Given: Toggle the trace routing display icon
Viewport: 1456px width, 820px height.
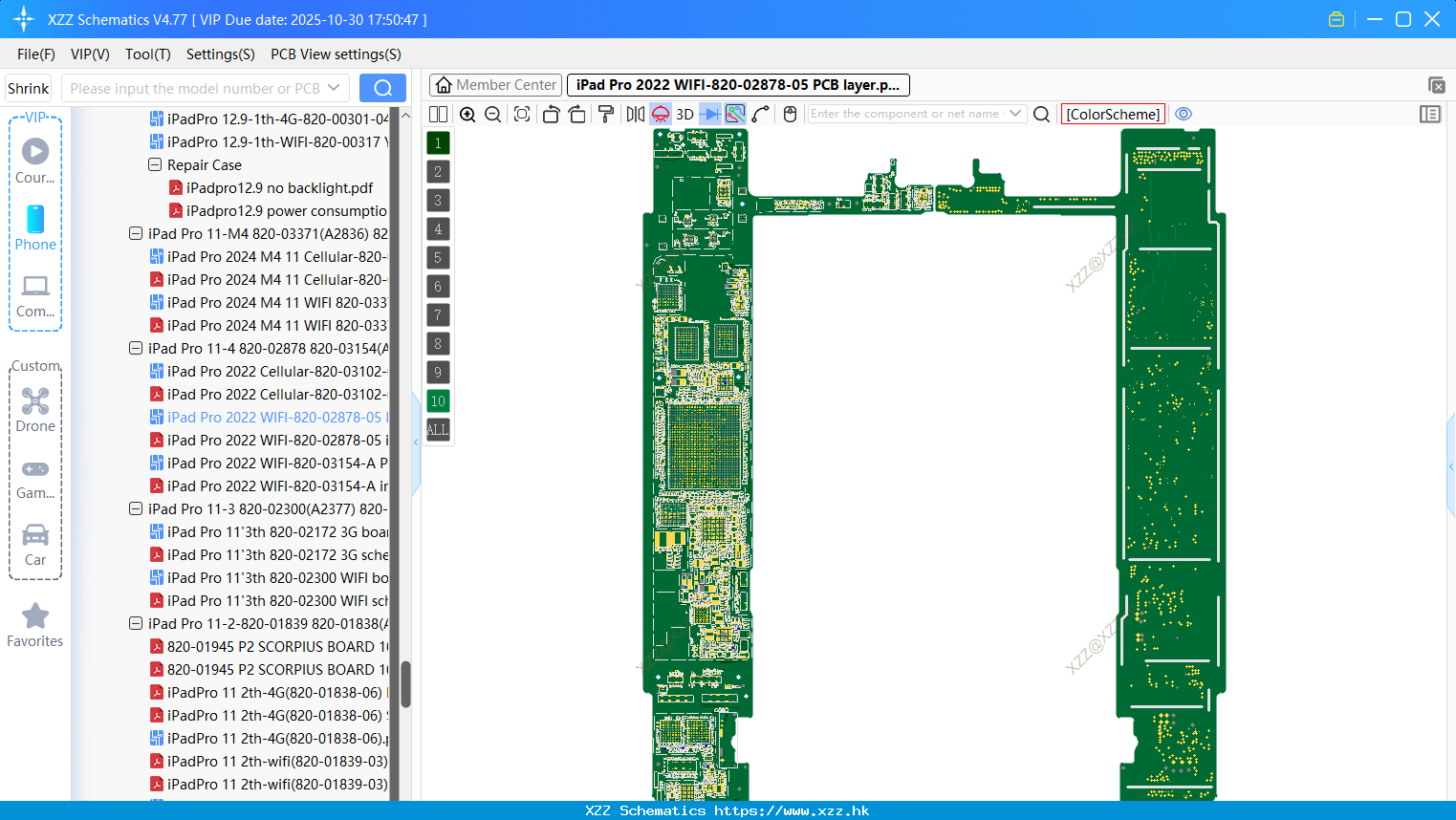Looking at the screenshot, I should [735, 114].
